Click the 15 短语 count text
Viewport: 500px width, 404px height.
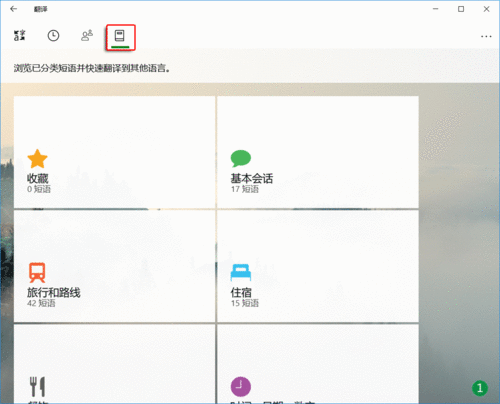(x=245, y=303)
